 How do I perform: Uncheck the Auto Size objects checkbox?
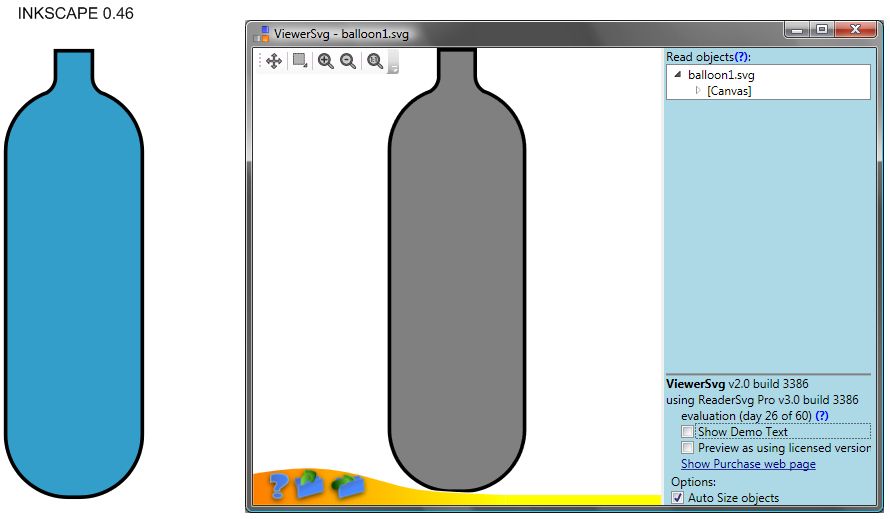point(677,498)
